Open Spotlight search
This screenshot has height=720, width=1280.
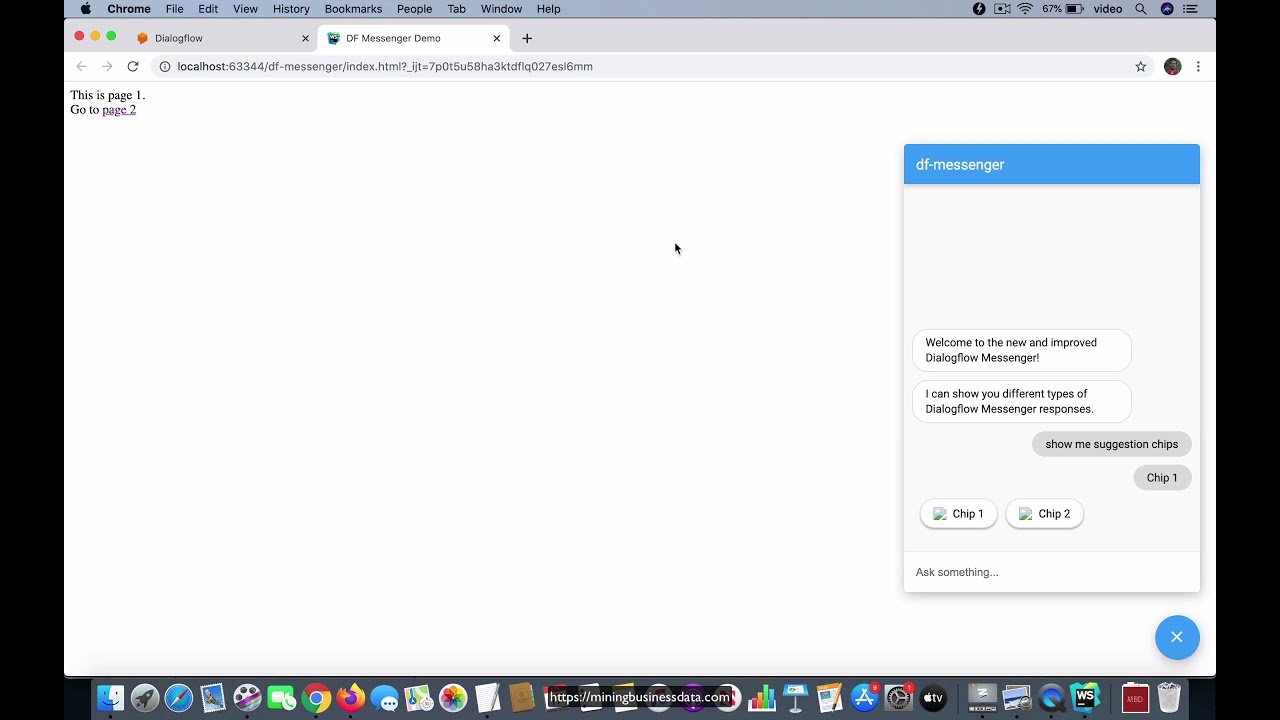[1141, 9]
